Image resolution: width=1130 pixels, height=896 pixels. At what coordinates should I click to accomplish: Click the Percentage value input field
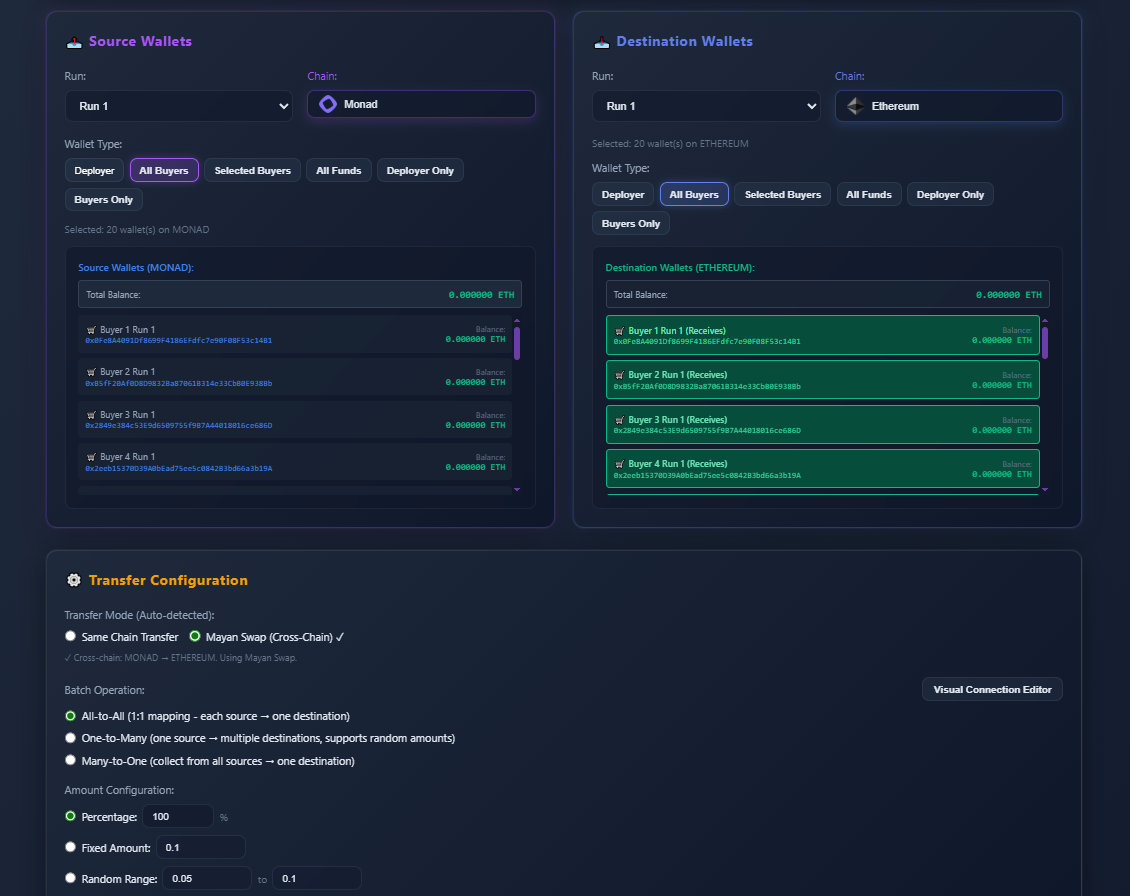(178, 816)
